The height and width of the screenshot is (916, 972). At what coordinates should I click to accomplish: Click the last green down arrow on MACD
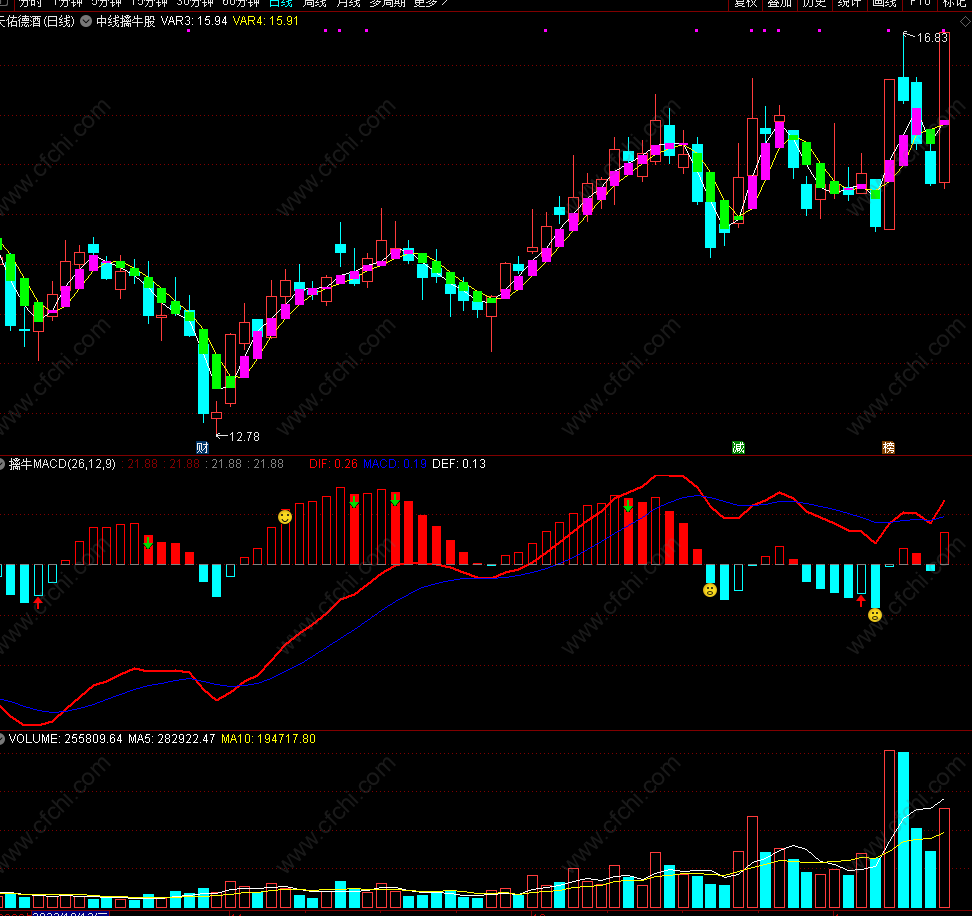(628, 506)
